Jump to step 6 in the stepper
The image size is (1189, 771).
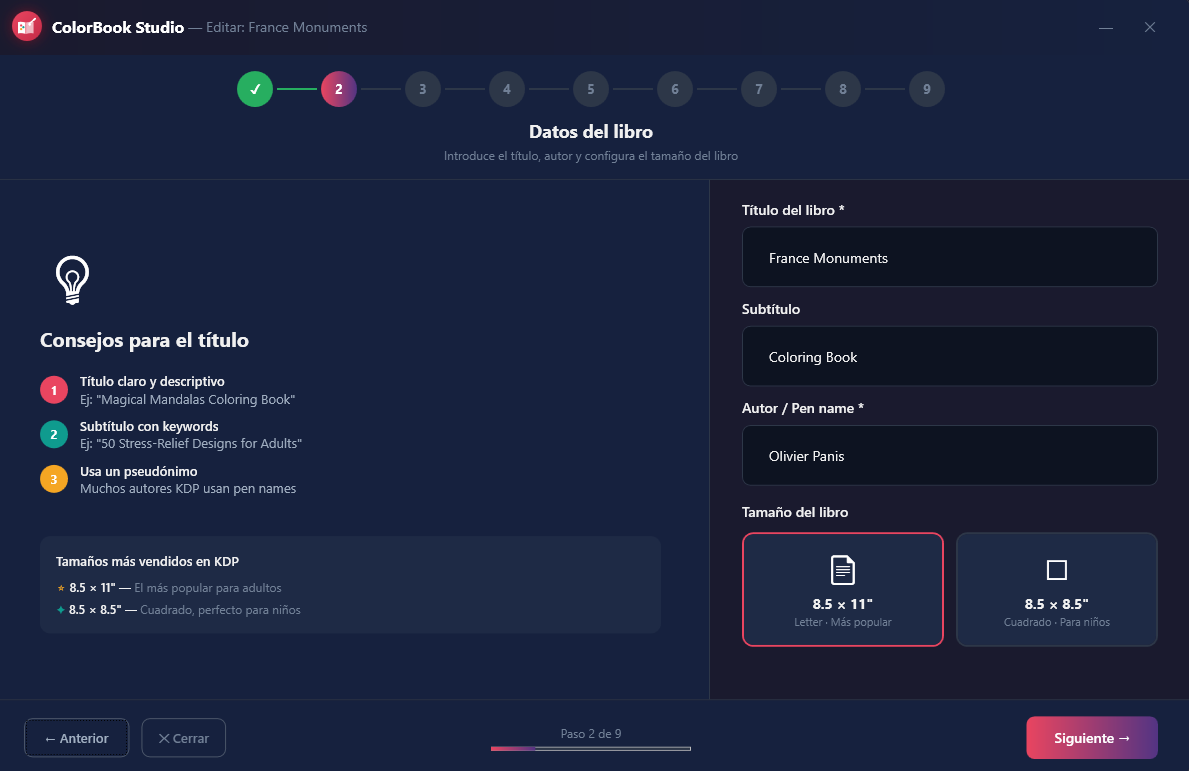[675, 89]
